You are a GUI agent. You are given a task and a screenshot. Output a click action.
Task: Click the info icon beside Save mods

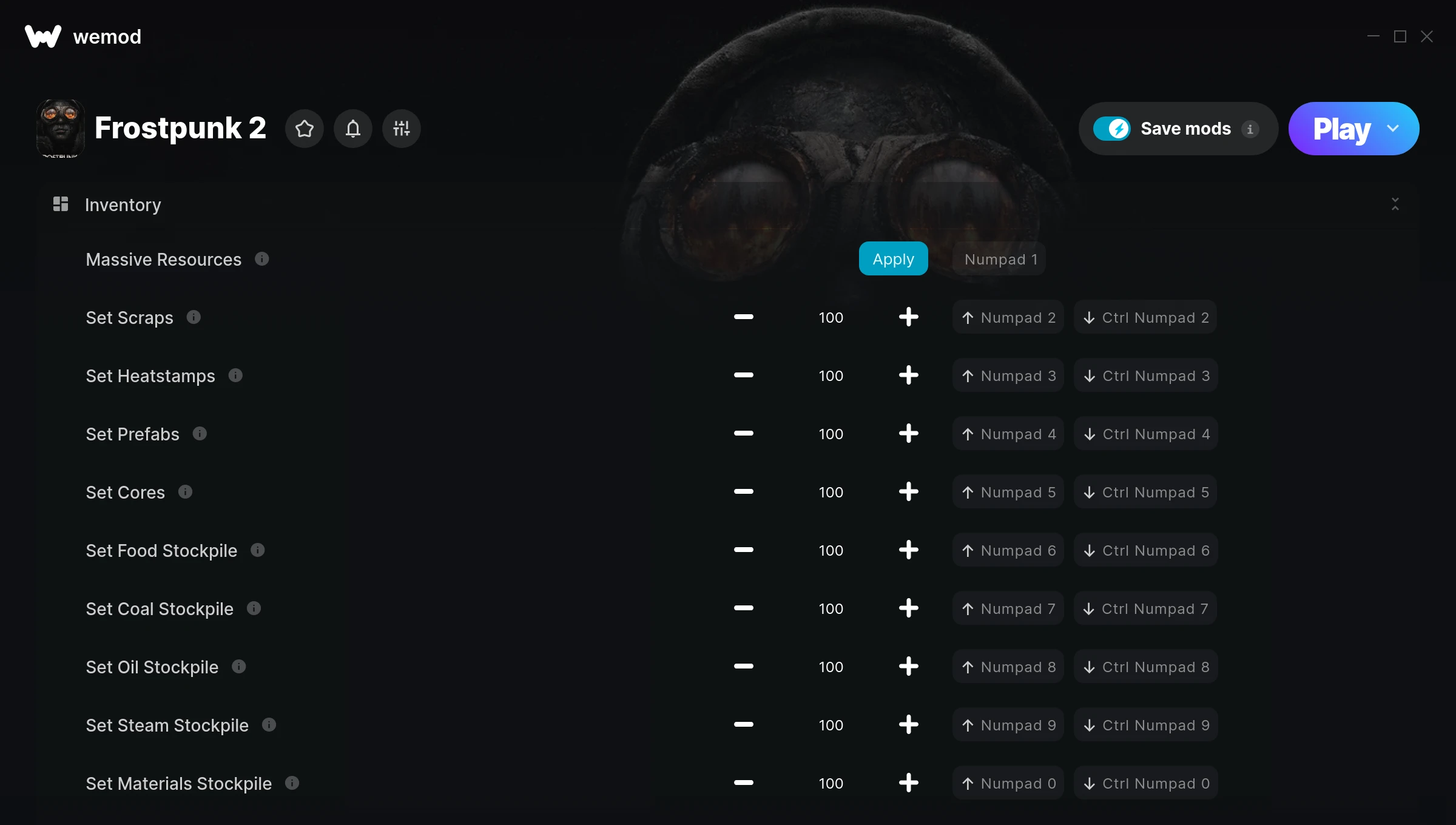pos(1250,129)
